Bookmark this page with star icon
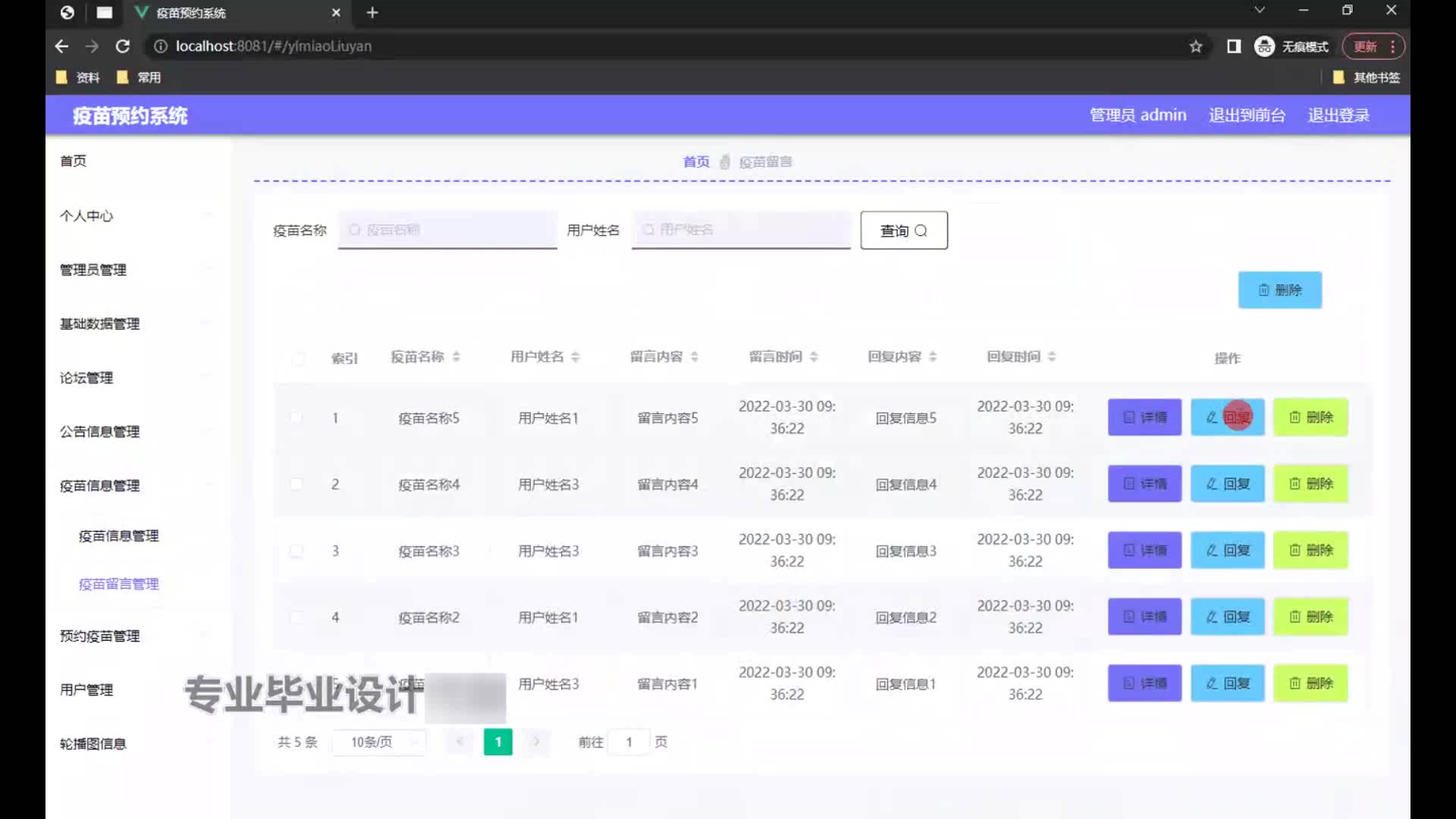Image resolution: width=1456 pixels, height=819 pixels. pos(1196,46)
